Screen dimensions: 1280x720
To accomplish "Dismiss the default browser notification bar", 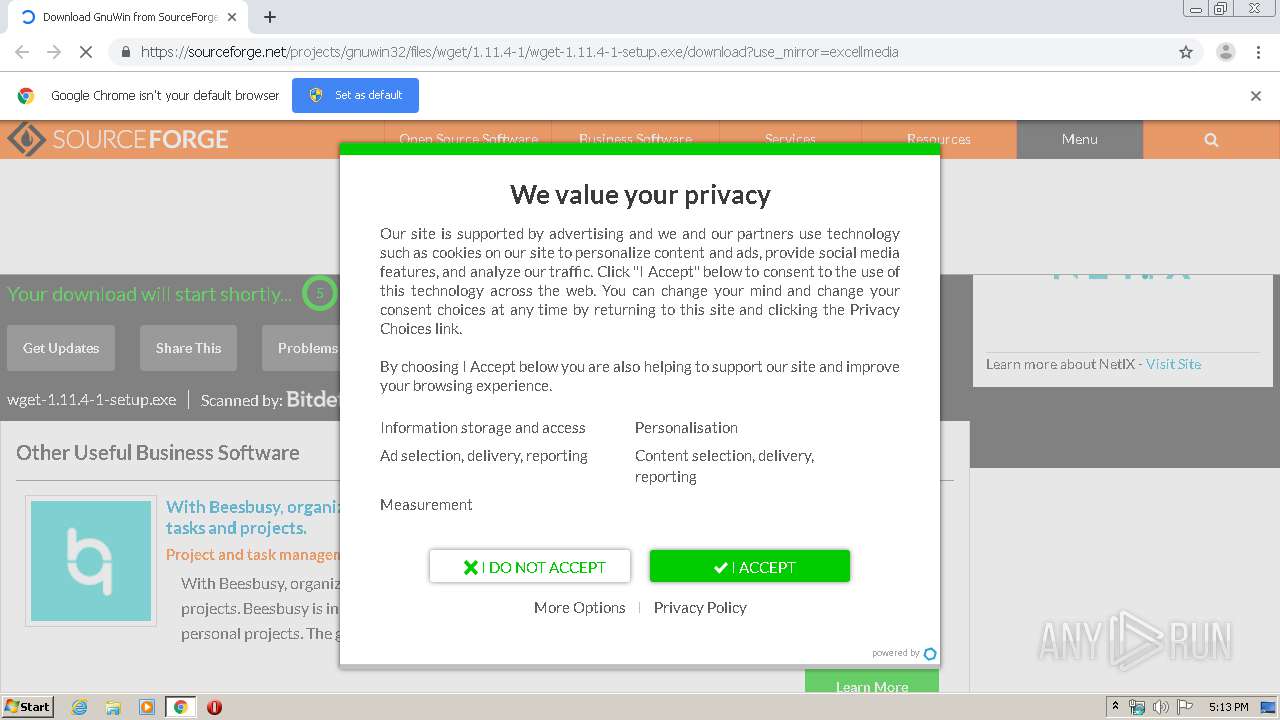I will 1256,96.
